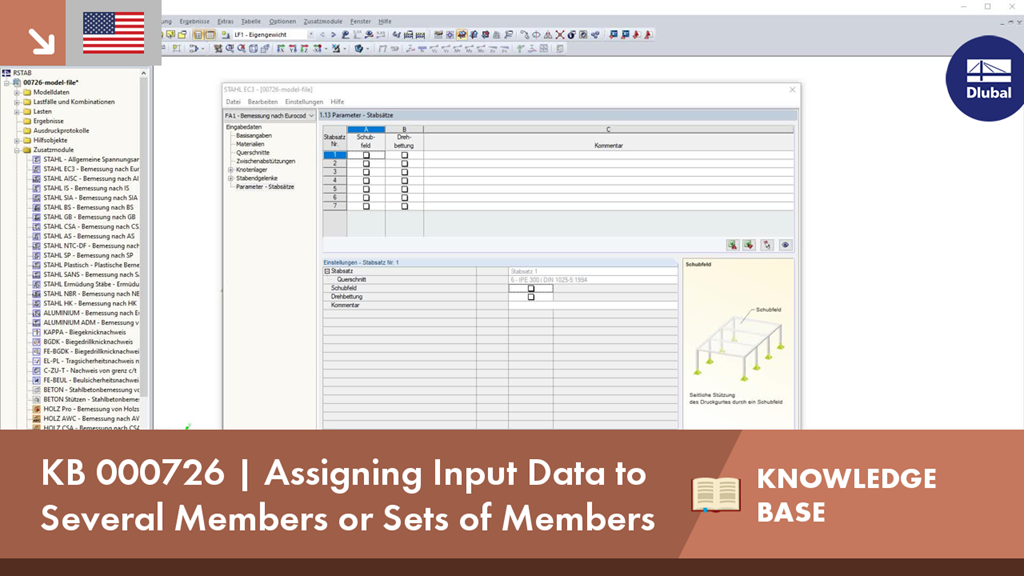Viewport: 1024px width, 576px height.
Task: Select row header number 2 in table
Action: pos(334,164)
